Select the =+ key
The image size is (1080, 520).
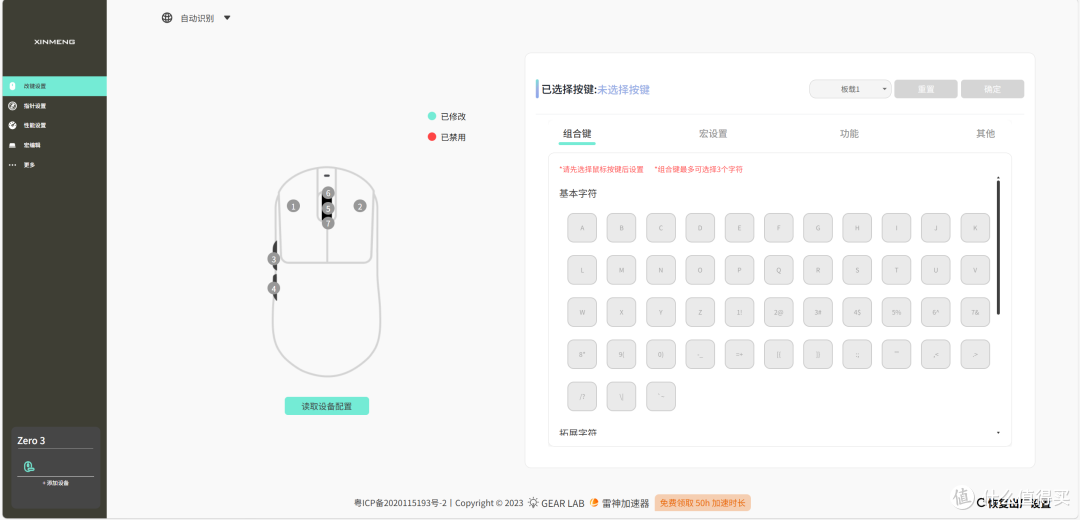point(739,354)
